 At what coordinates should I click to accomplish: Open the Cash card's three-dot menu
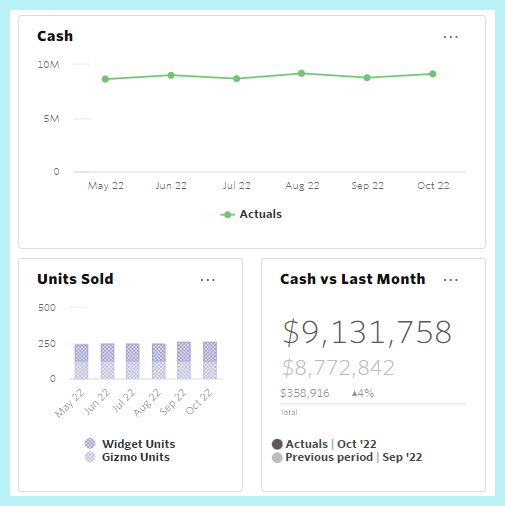point(451,37)
